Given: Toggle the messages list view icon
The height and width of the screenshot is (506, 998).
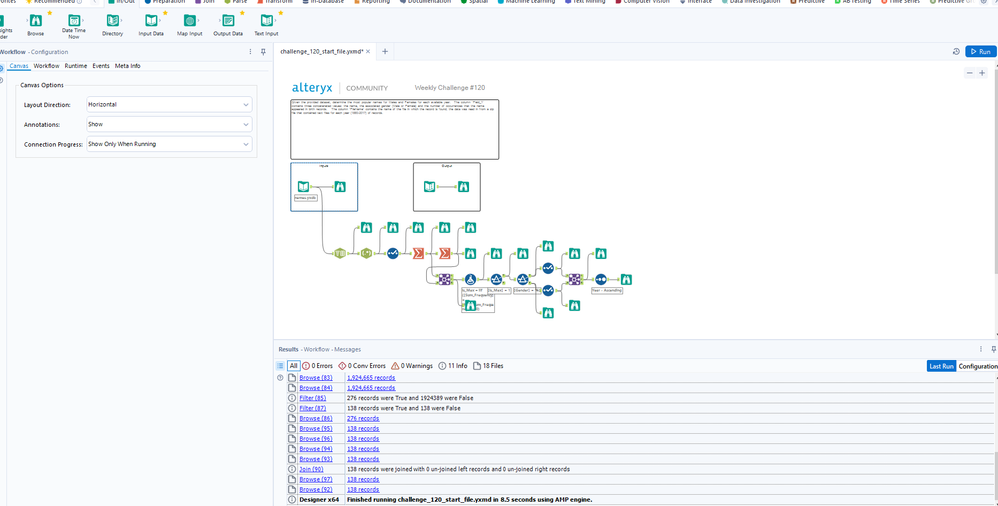Looking at the screenshot, I should click(280, 366).
